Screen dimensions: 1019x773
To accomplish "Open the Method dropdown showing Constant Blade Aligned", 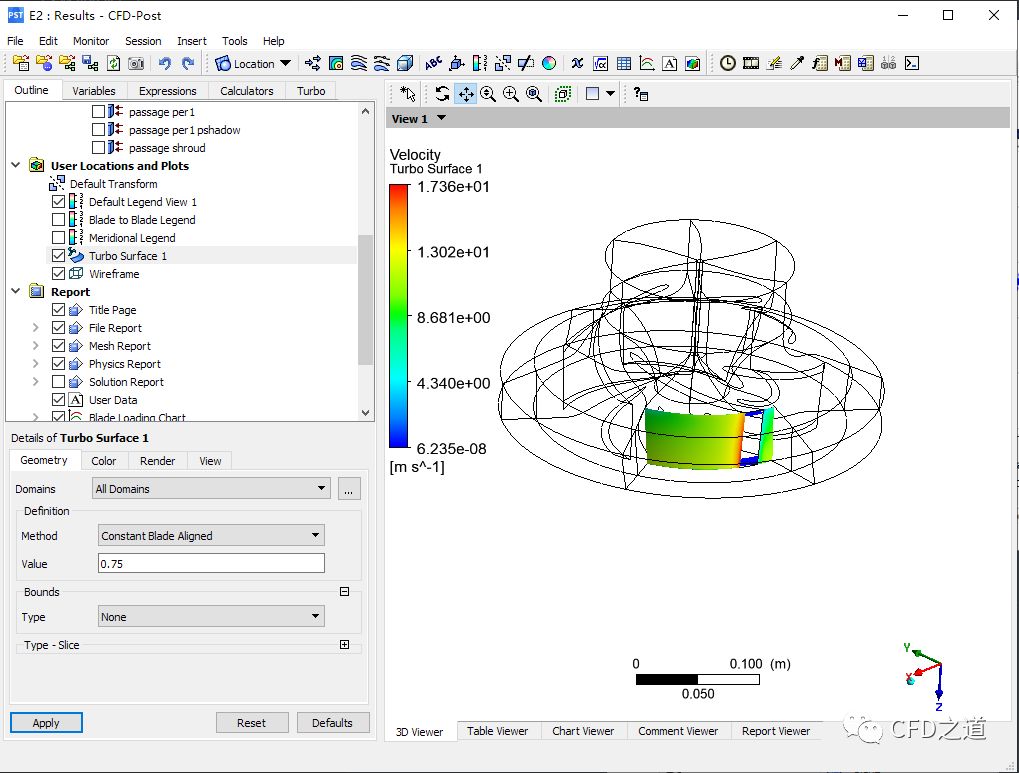I will (x=211, y=536).
